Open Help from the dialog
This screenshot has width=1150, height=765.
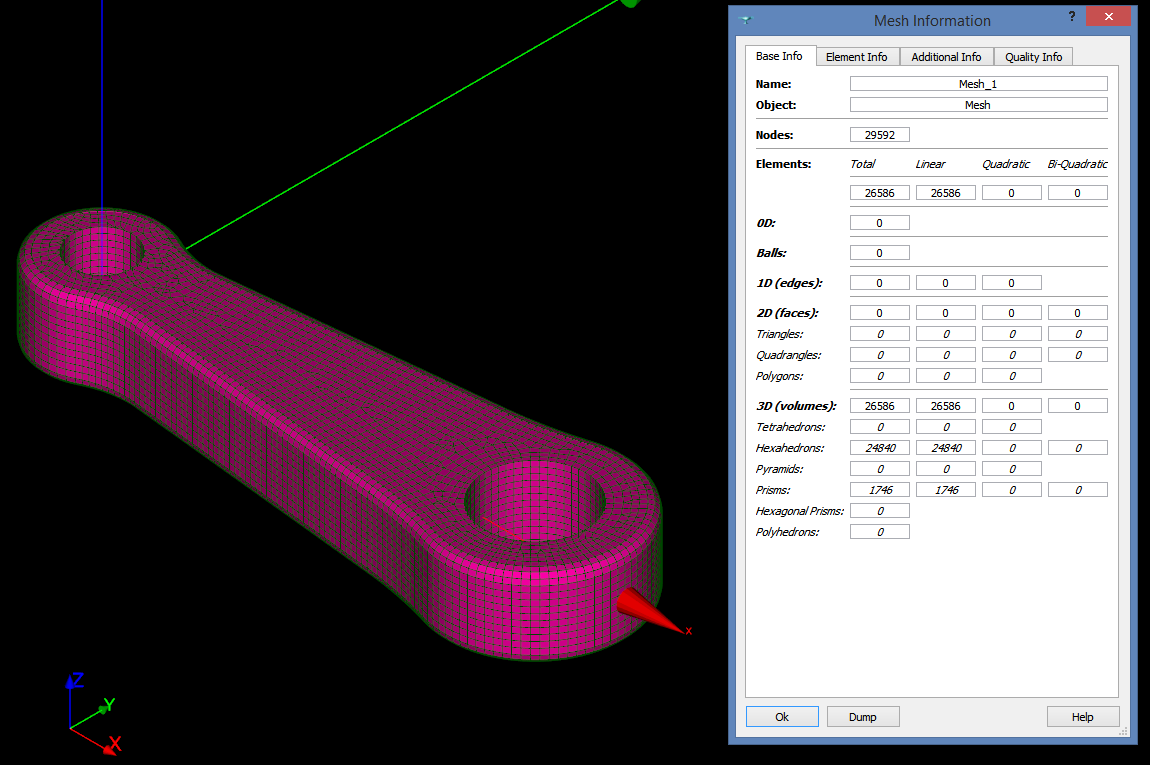coord(1083,716)
